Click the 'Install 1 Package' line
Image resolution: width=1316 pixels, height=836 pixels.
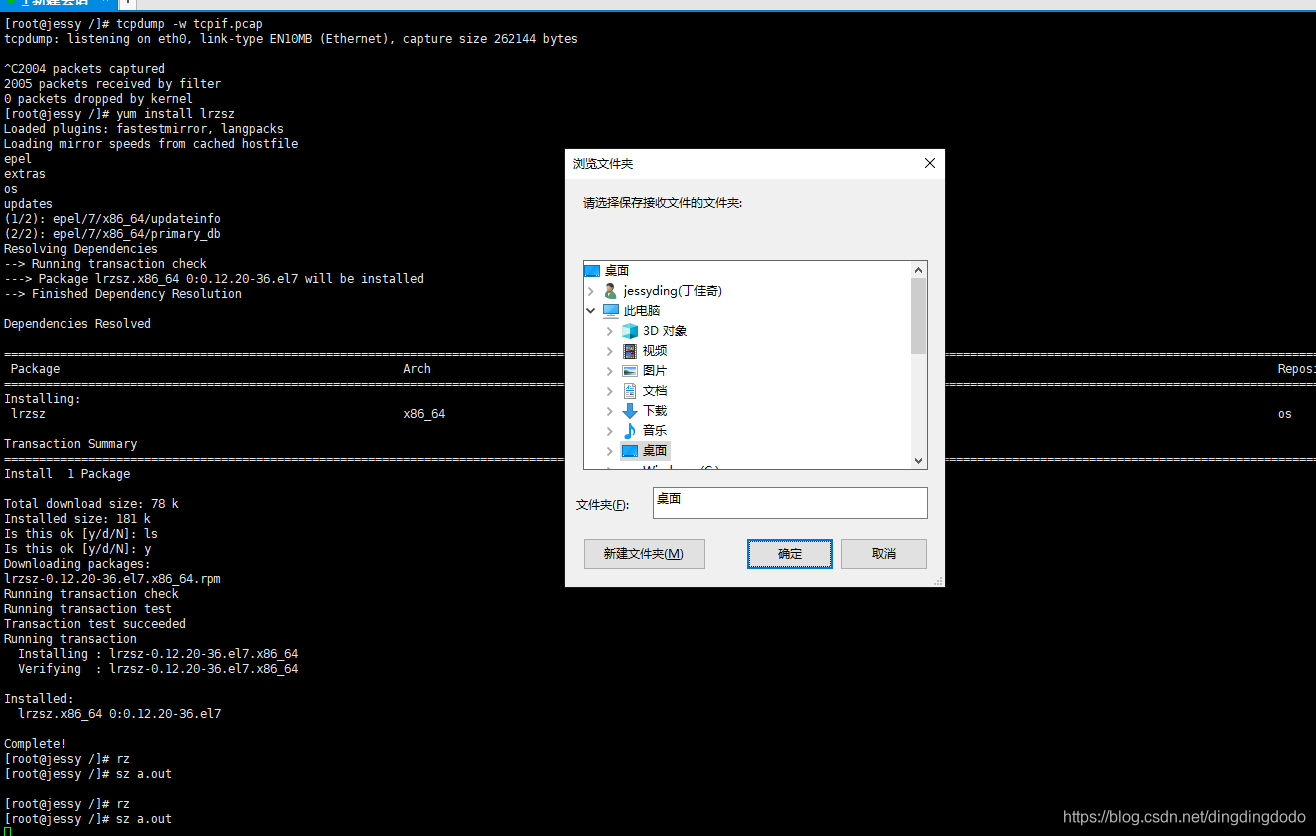click(67, 474)
